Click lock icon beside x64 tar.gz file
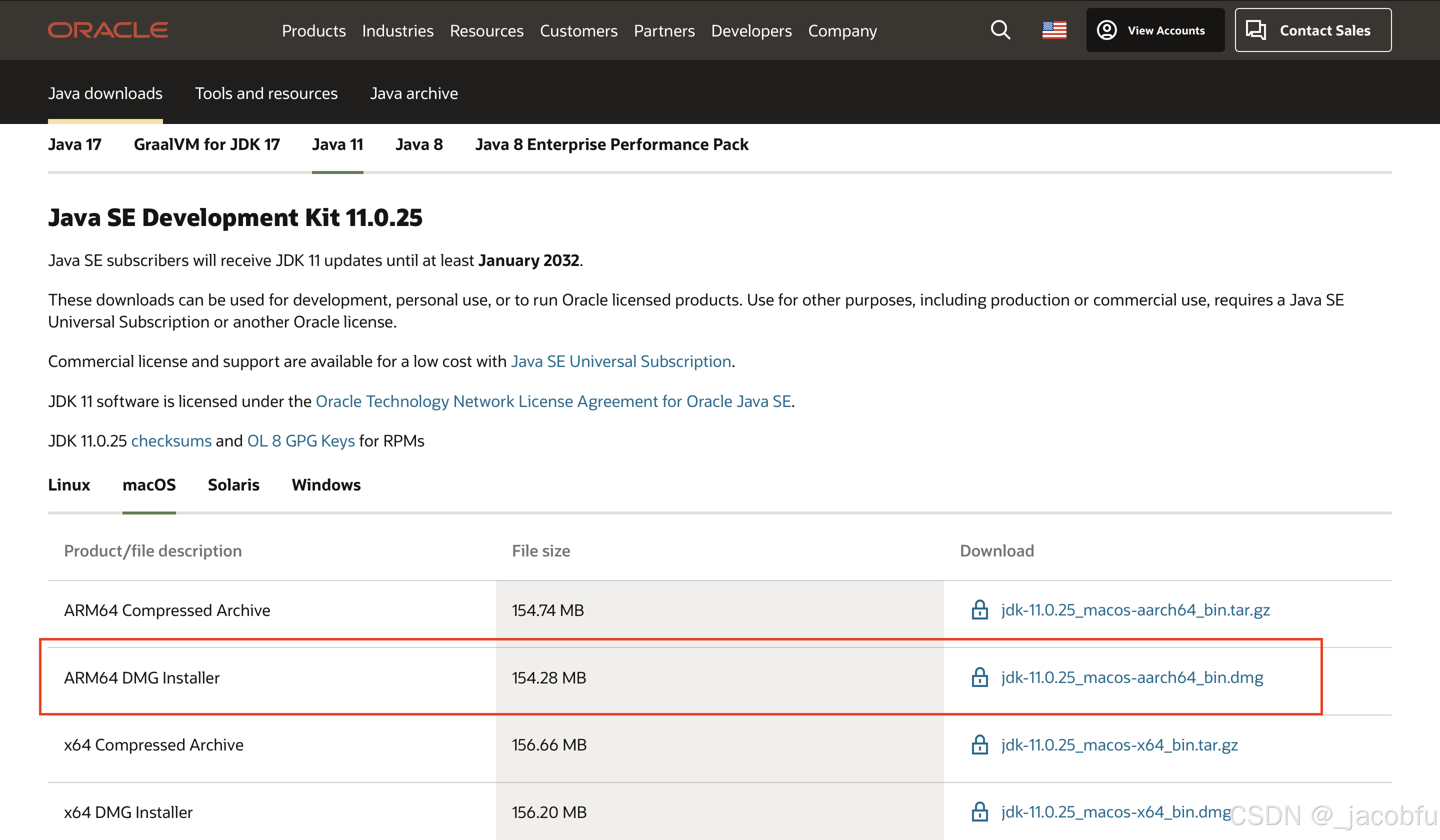The height and width of the screenshot is (840, 1440). pyautogui.click(x=979, y=744)
